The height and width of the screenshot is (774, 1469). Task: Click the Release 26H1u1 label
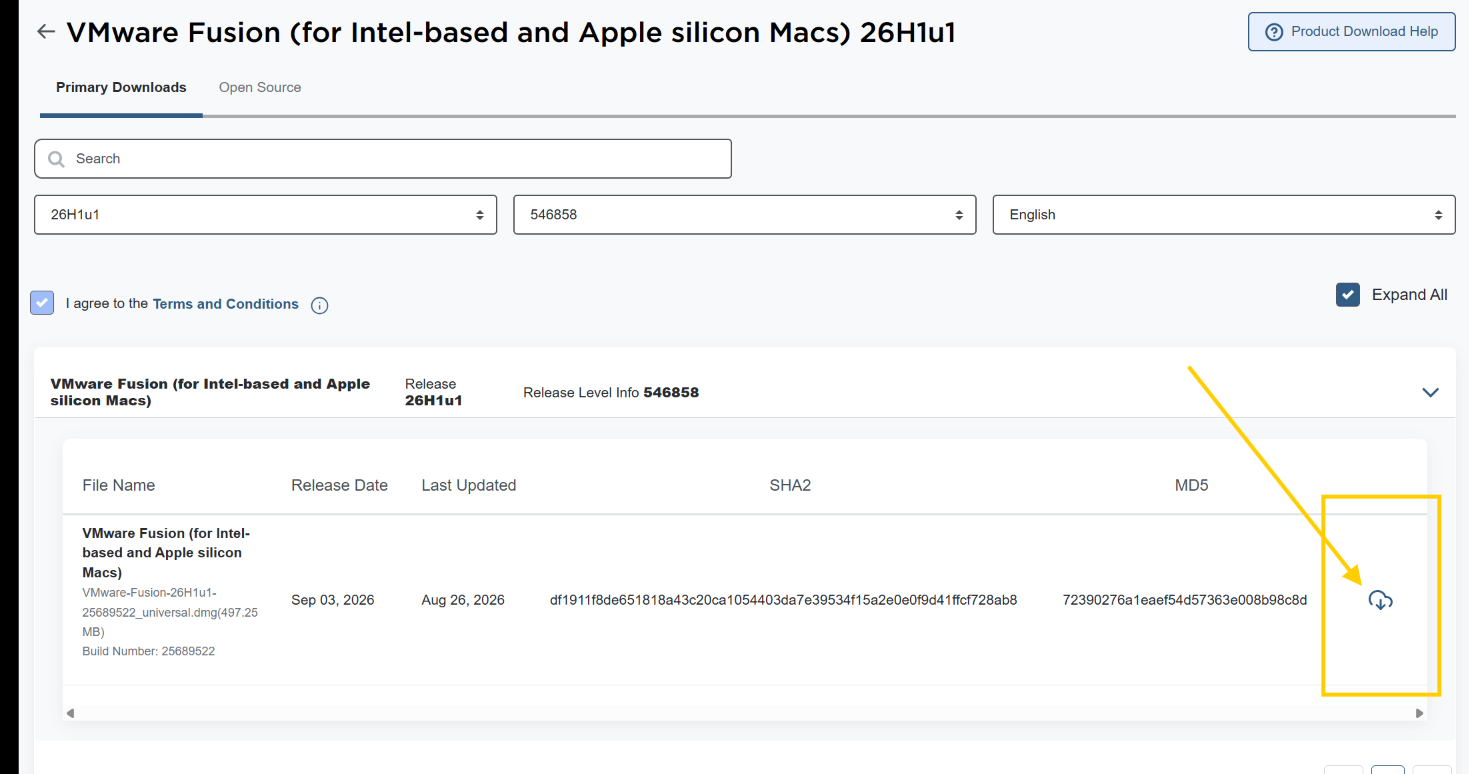click(x=433, y=392)
